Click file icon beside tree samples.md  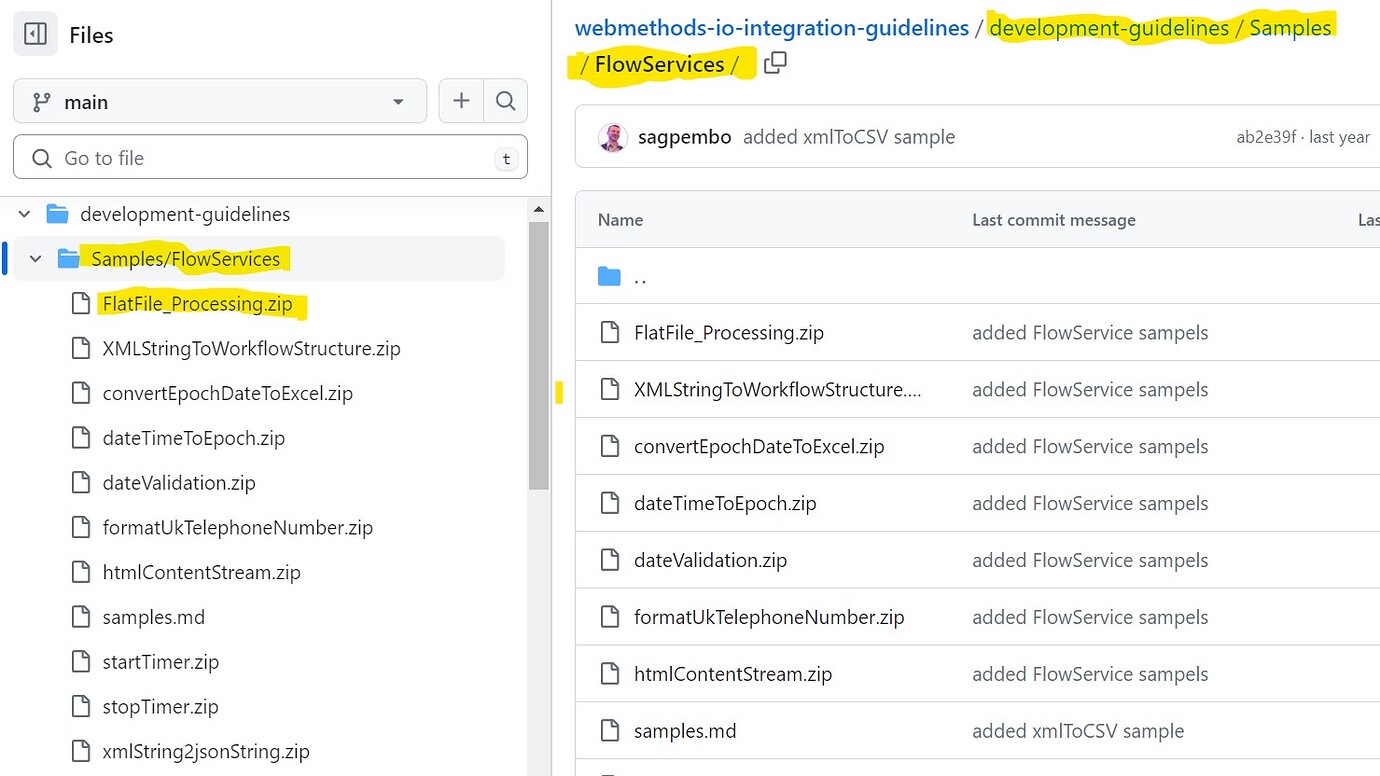pos(81,617)
